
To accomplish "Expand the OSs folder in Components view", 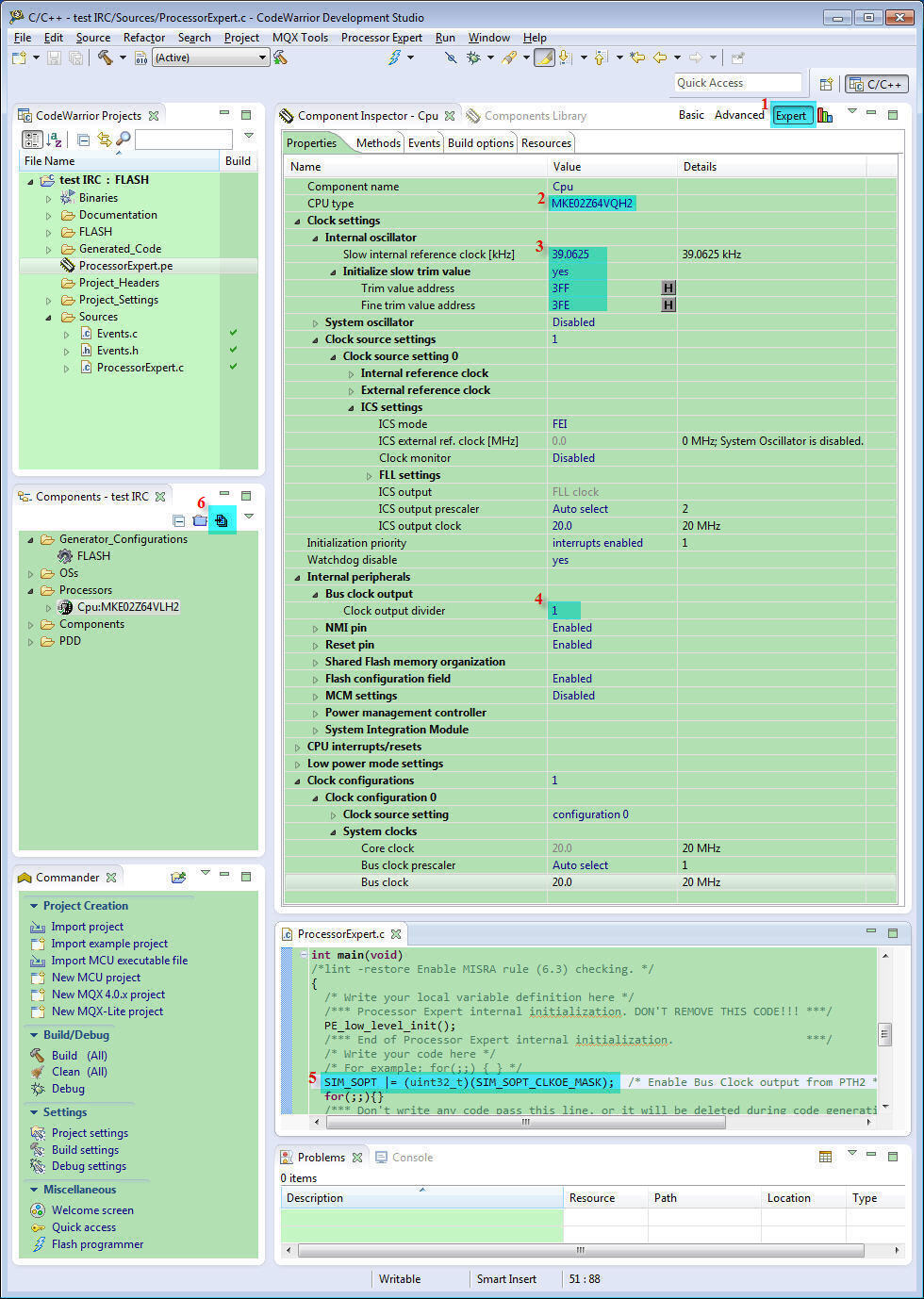I will click(x=30, y=573).
